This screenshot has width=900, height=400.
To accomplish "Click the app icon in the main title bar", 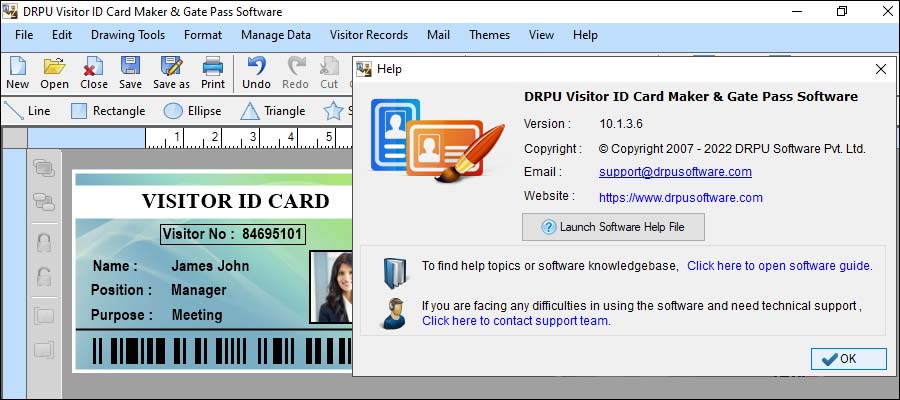I will click(x=10, y=11).
